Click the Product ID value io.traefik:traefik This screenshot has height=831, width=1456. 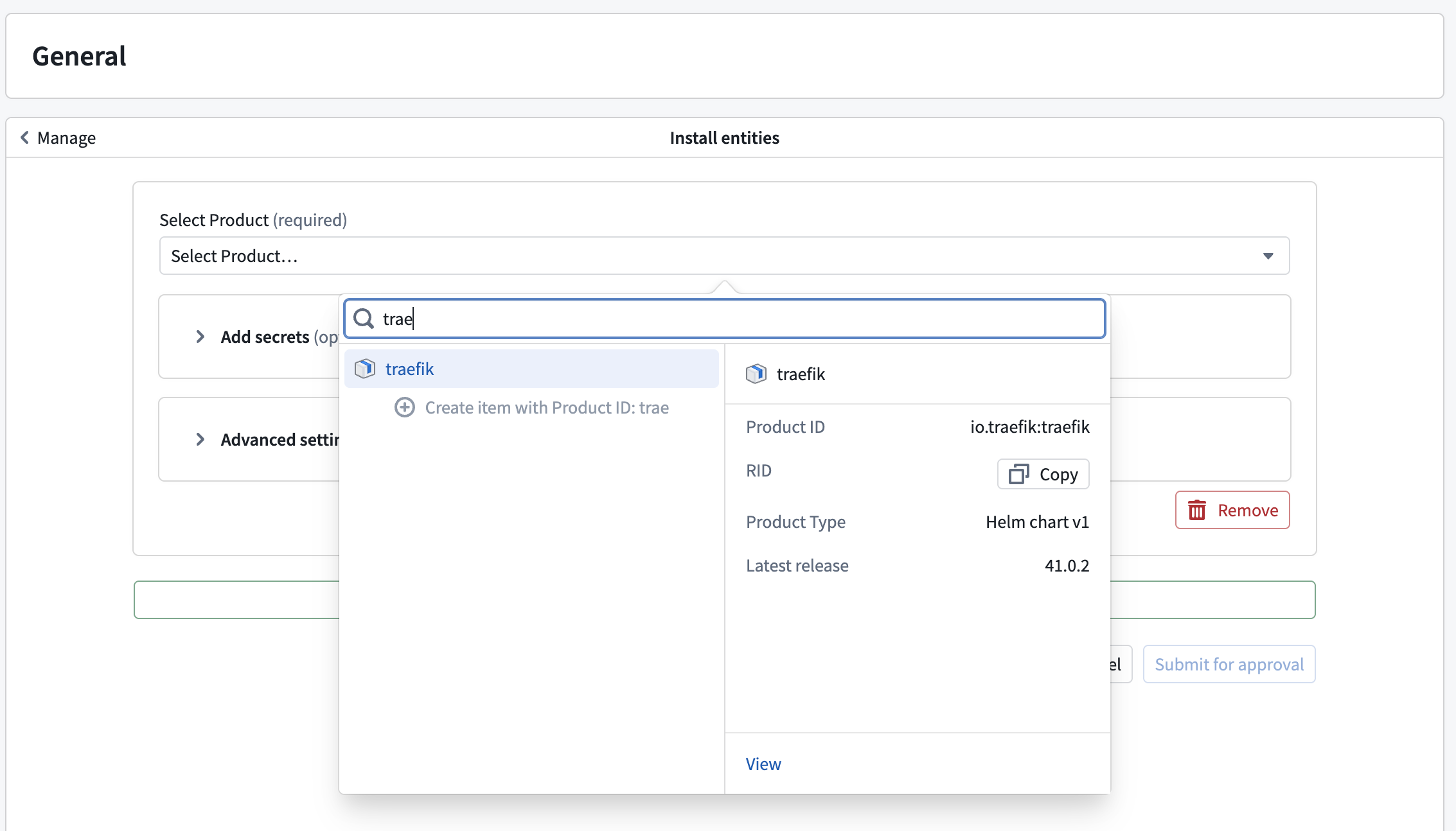(x=1029, y=426)
